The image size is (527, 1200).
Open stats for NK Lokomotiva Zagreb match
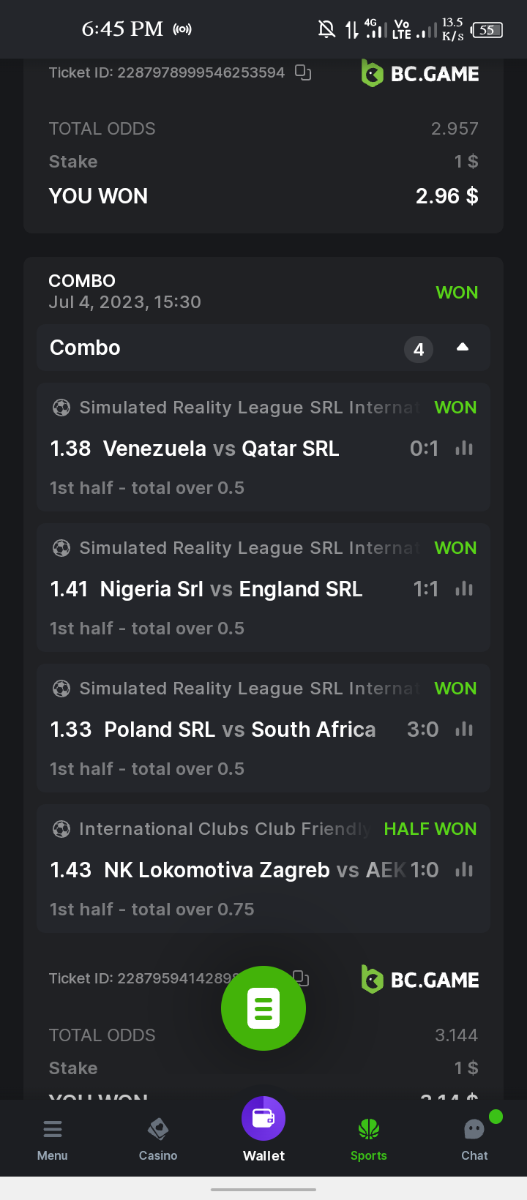(464, 870)
